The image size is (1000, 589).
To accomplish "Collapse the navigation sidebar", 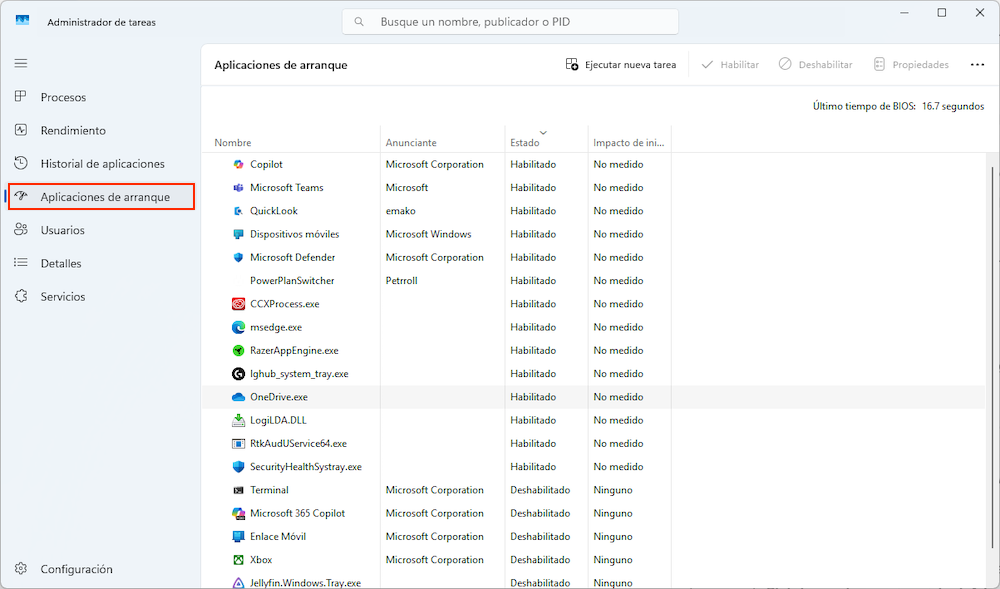I will pos(20,62).
